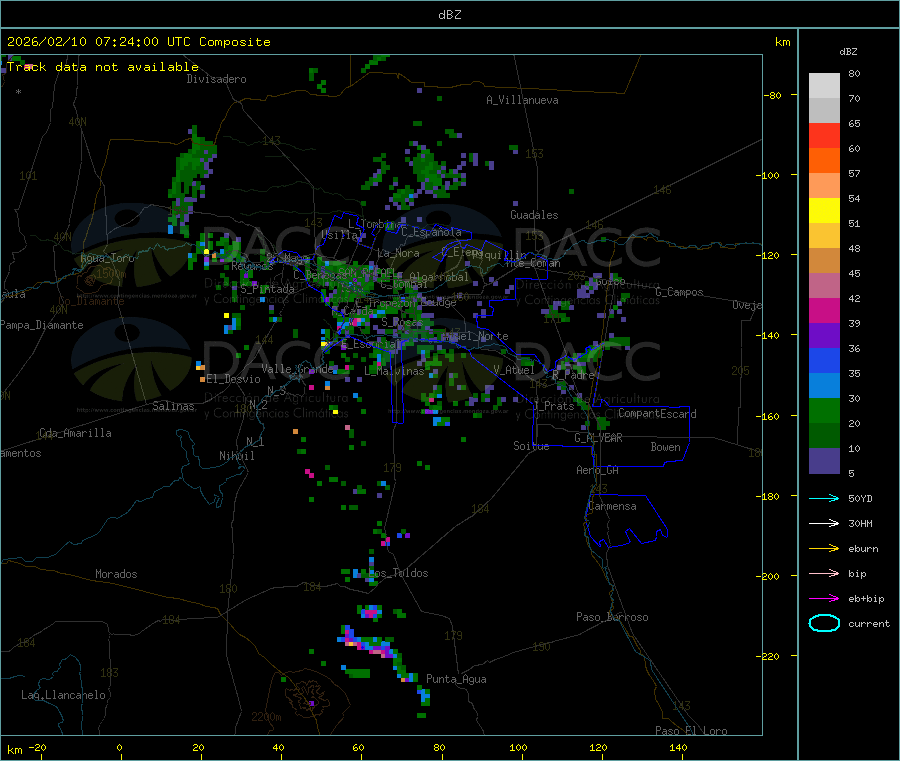Click the Divisadero place label
Image resolution: width=900 pixels, height=761 pixels.
coord(216,79)
